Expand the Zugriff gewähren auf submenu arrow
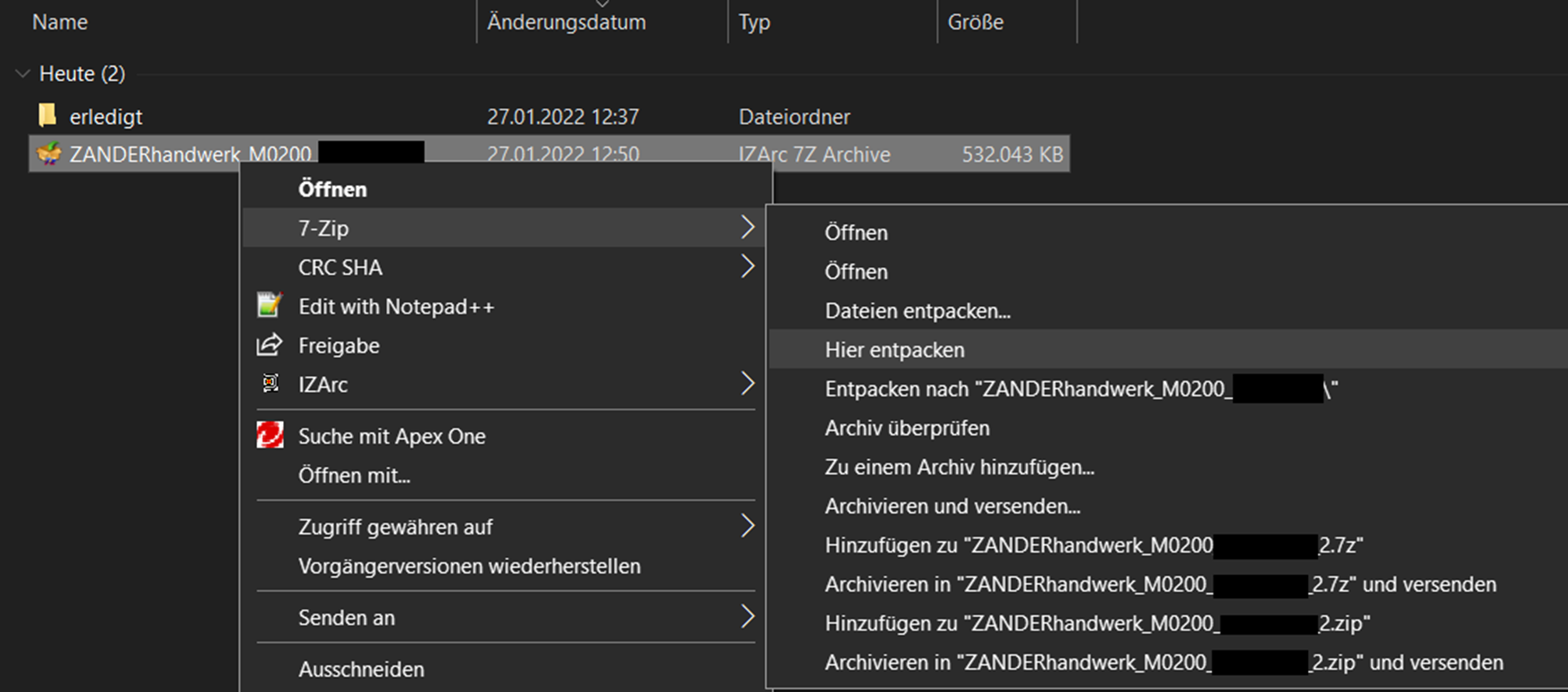The height and width of the screenshot is (692, 1568). (x=747, y=527)
